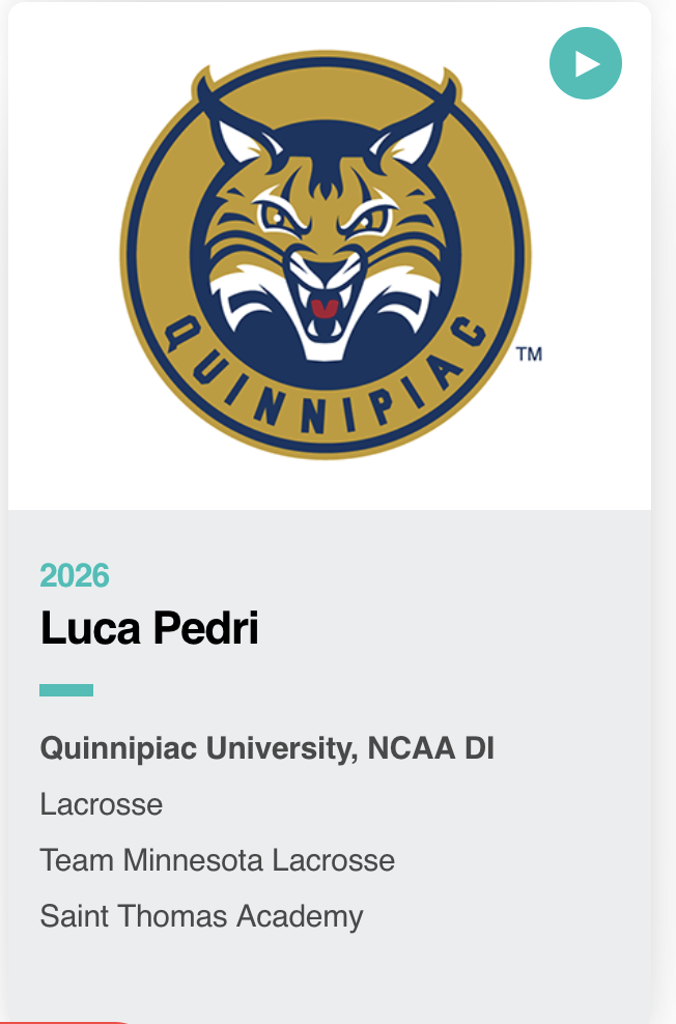The image size is (676, 1024).
Task: Select the Lacrosse sport label
Action: (x=101, y=804)
